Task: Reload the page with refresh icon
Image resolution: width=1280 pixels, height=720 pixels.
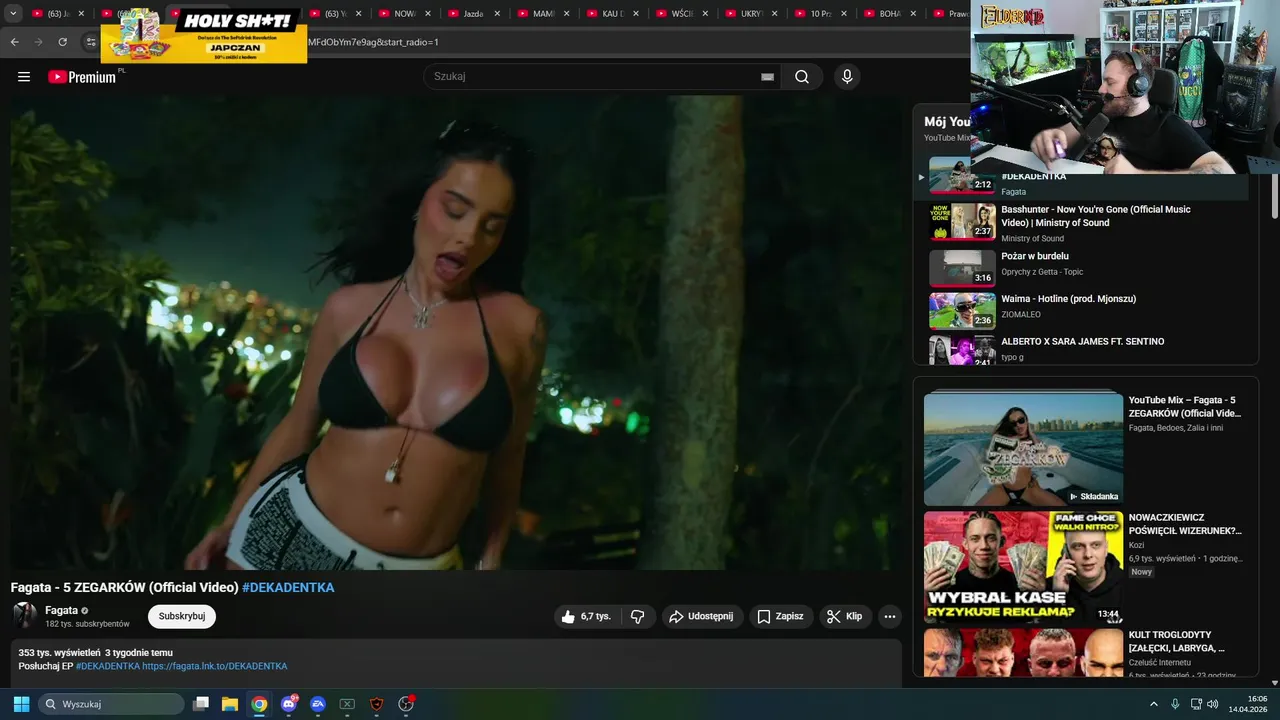Action: point(62,42)
